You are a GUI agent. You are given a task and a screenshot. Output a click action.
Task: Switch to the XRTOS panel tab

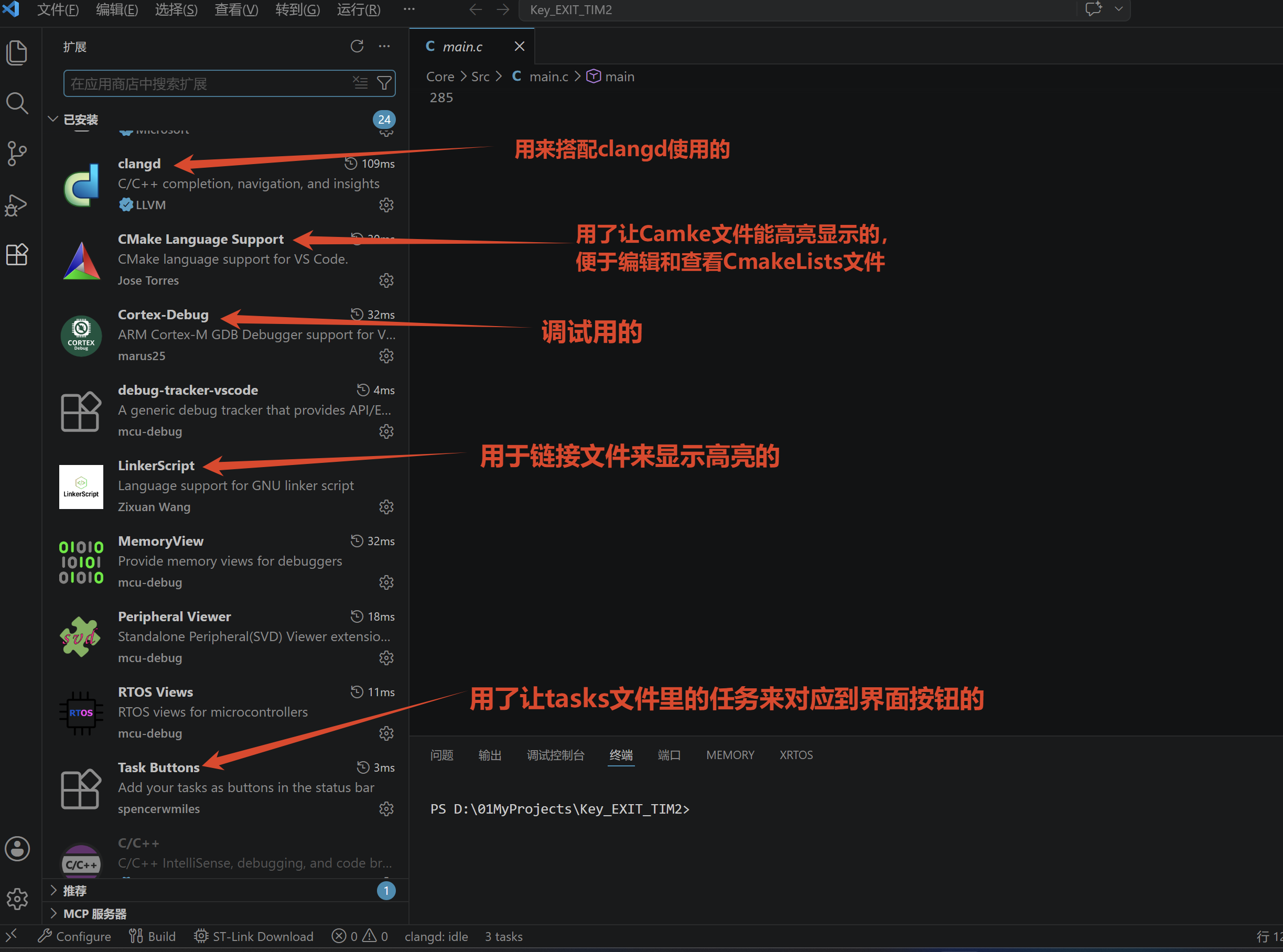(x=796, y=755)
